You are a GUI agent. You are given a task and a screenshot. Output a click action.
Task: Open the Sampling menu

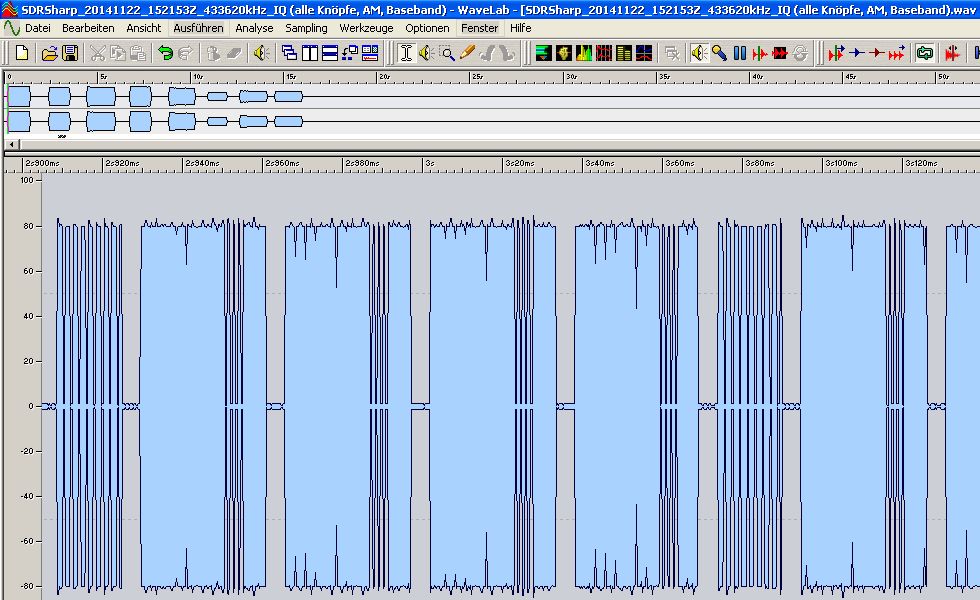pyautogui.click(x=306, y=28)
